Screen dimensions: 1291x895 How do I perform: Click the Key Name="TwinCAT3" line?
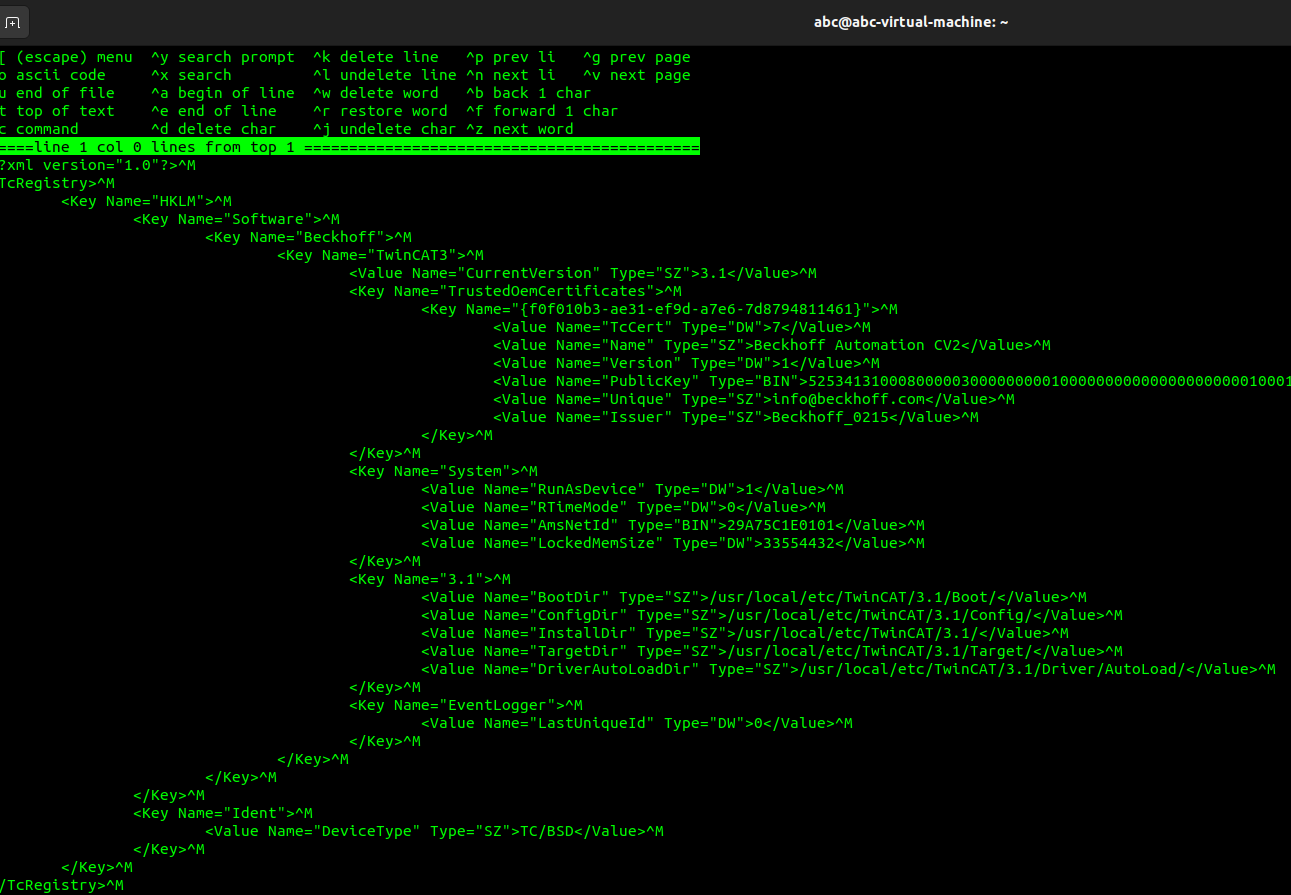381,255
